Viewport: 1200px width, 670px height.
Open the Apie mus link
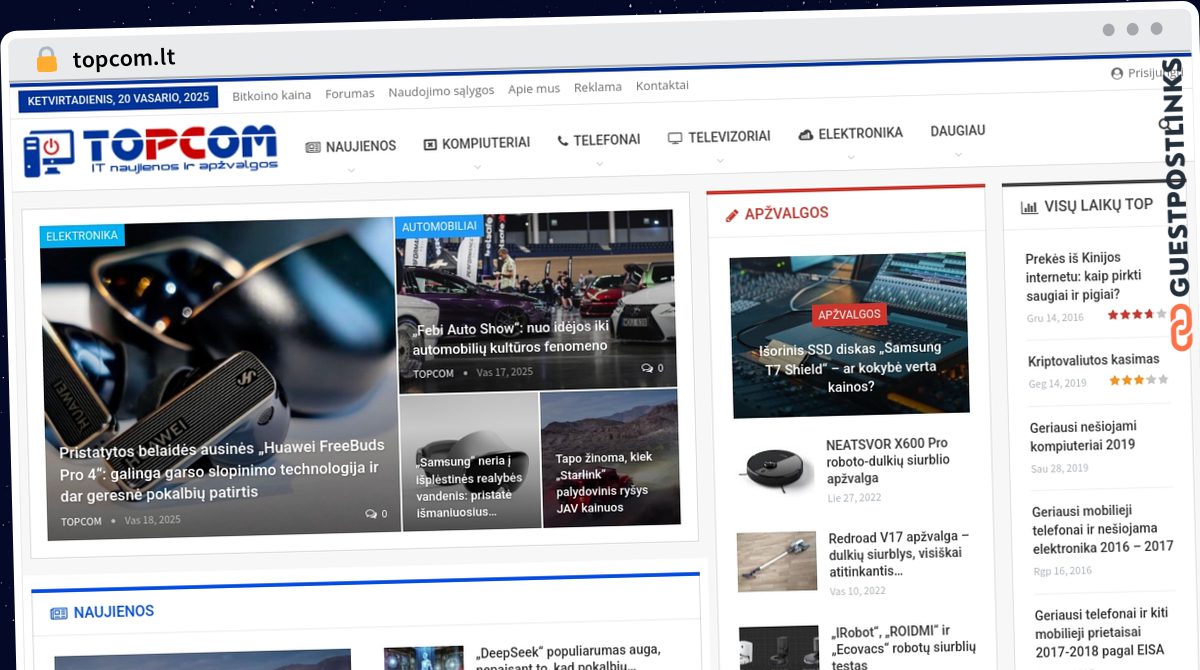tap(534, 88)
